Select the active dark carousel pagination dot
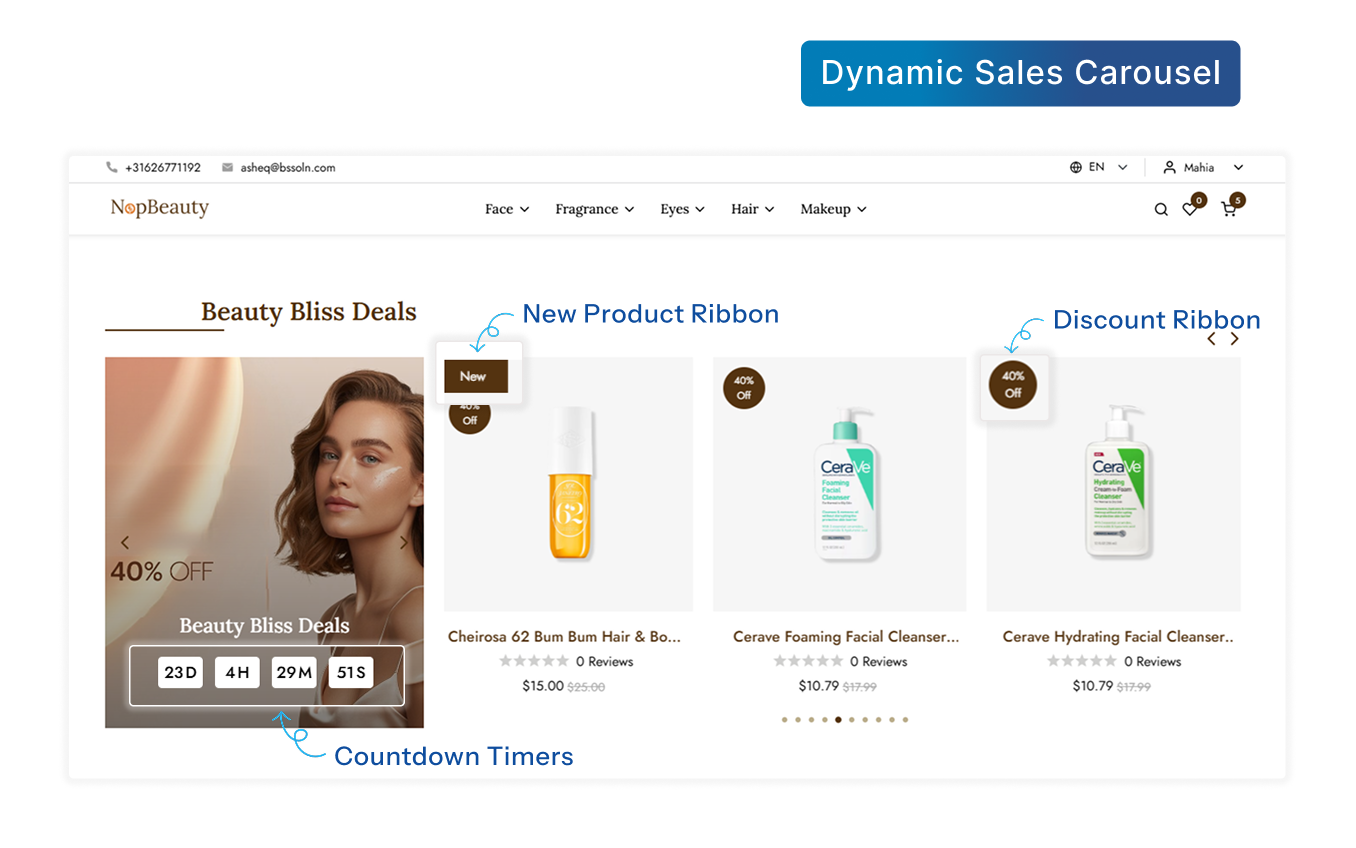 [x=838, y=719]
